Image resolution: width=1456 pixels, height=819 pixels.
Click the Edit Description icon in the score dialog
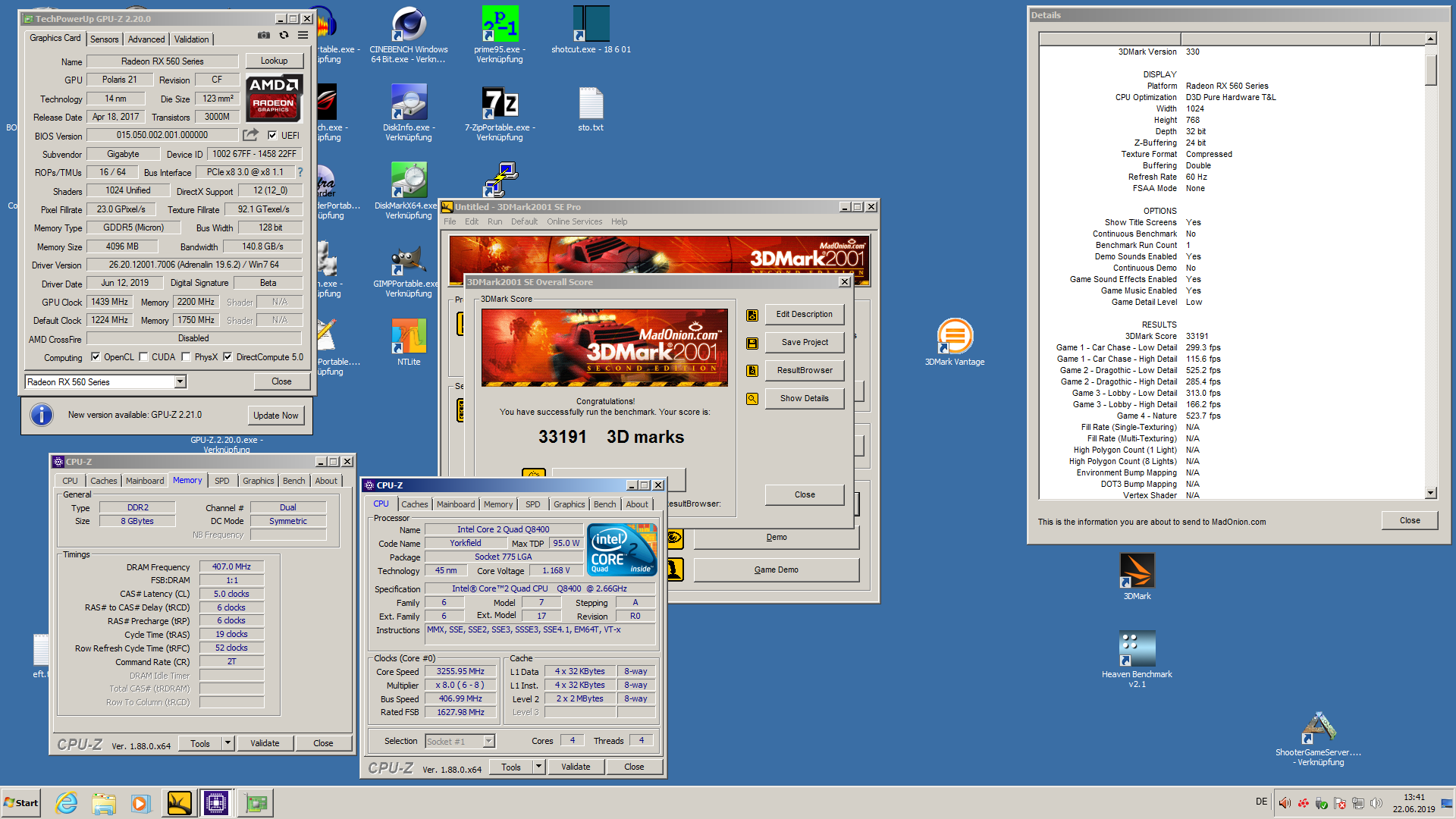(x=752, y=315)
